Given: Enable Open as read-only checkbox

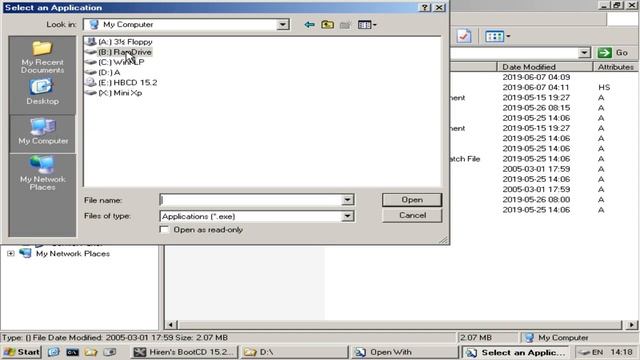Looking at the screenshot, I should (x=164, y=230).
